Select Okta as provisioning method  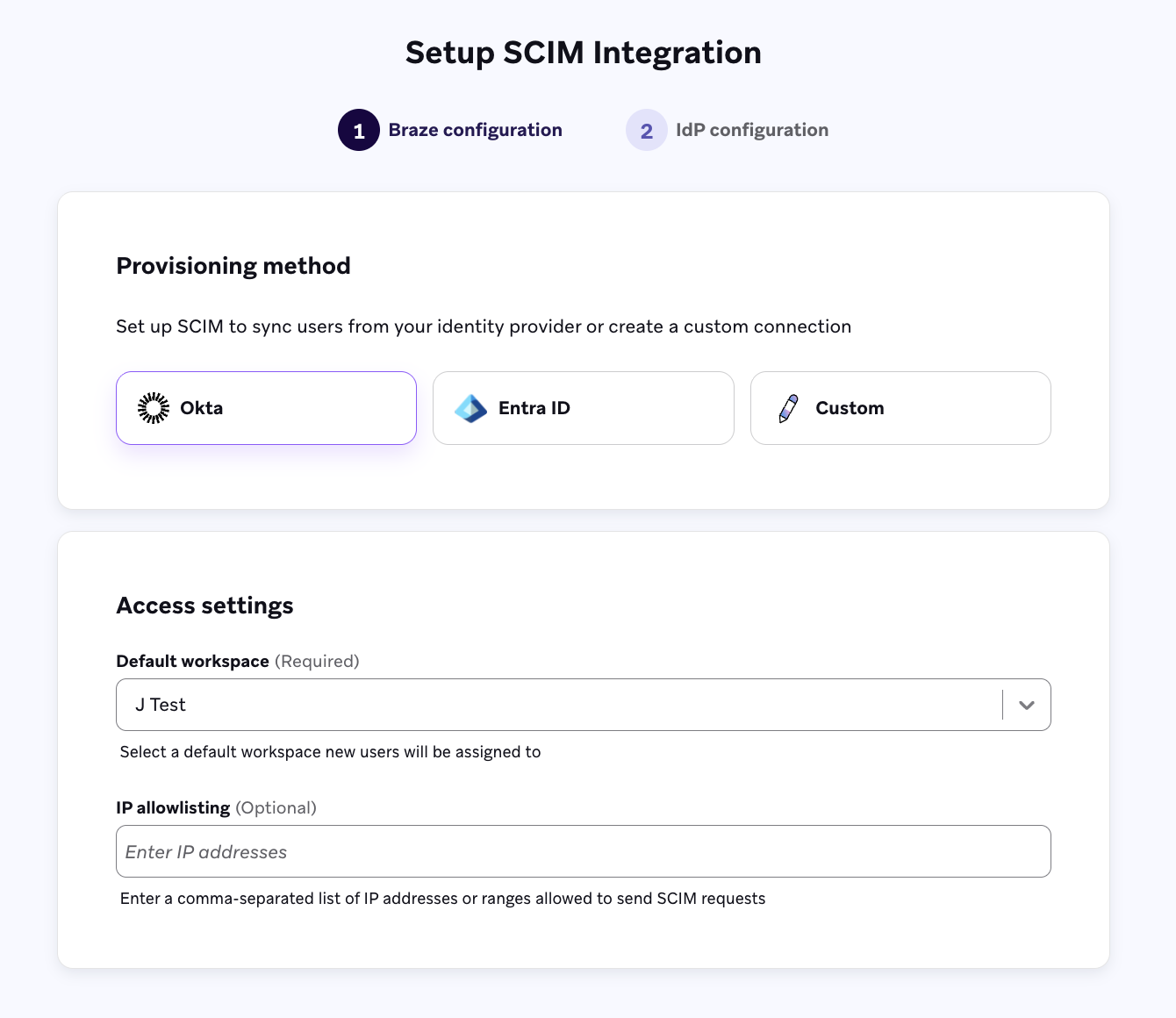click(266, 407)
